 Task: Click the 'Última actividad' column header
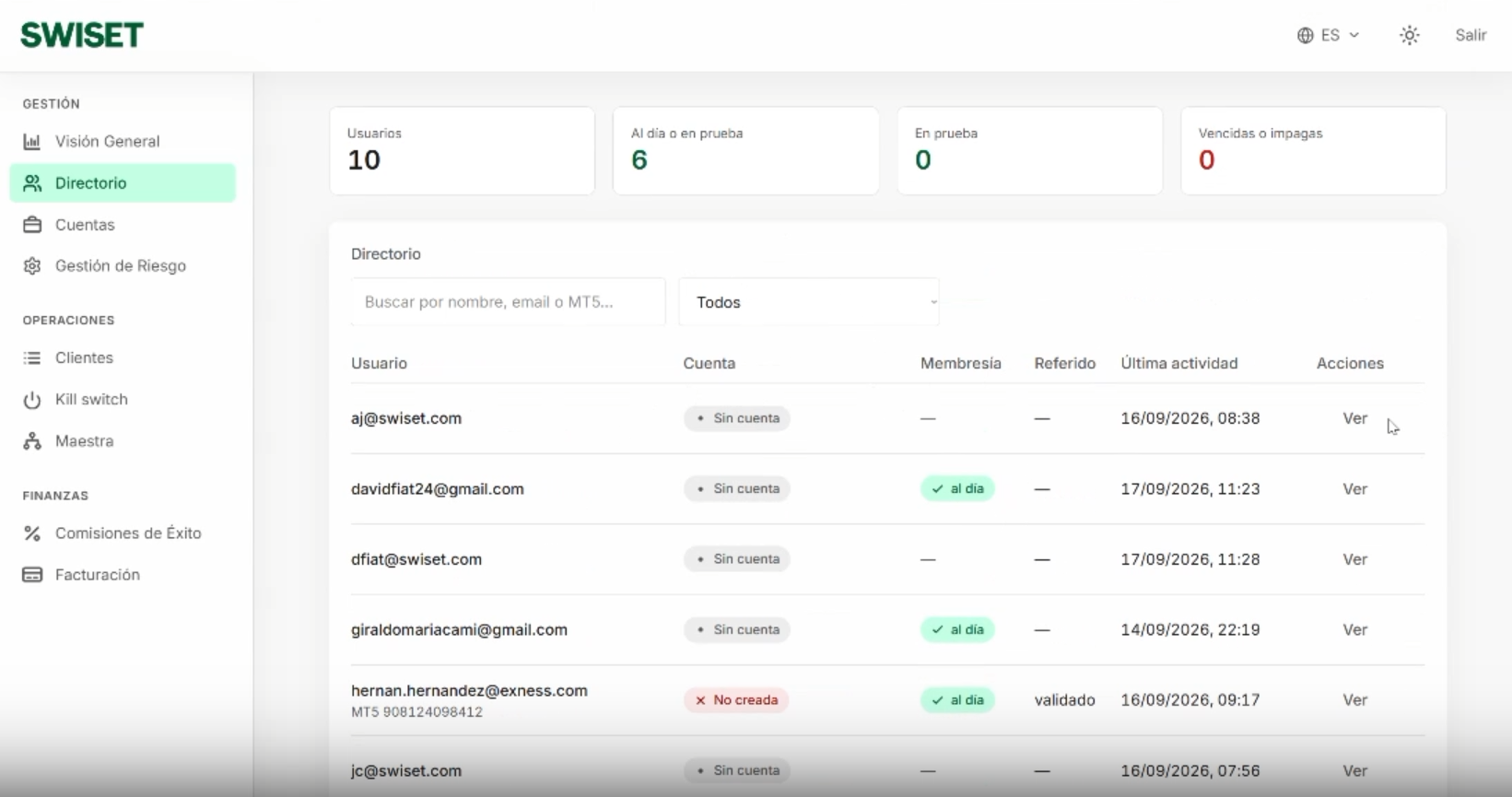[x=1179, y=363]
